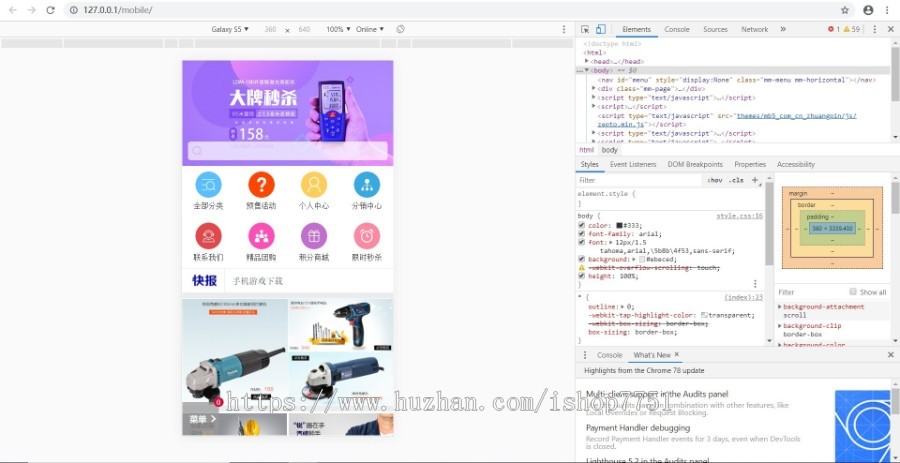The image size is (900, 463).
Task: Enable the Show all computed checkbox
Action: [853, 291]
